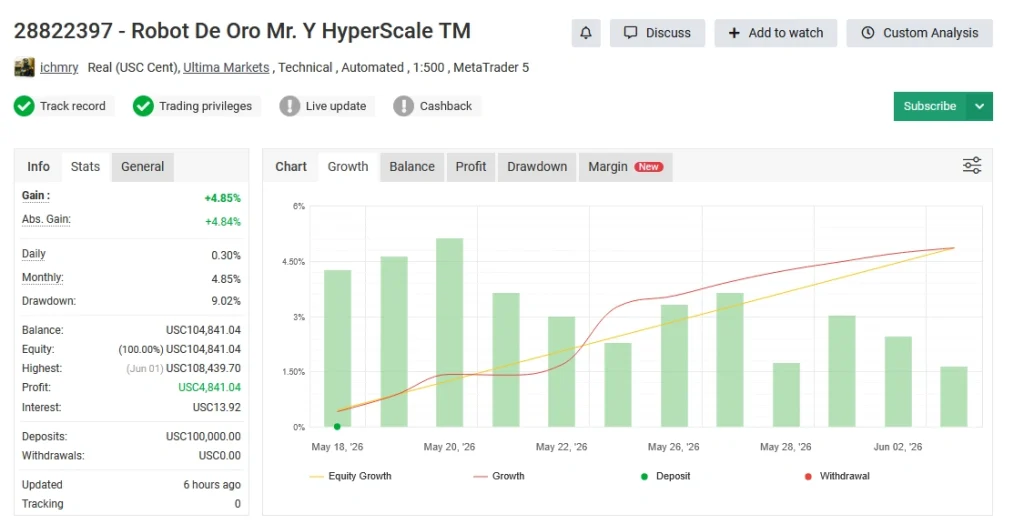The image size is (1024, 524).
Task: Click the Subscribe button
Action: click(x=930, y=106)
